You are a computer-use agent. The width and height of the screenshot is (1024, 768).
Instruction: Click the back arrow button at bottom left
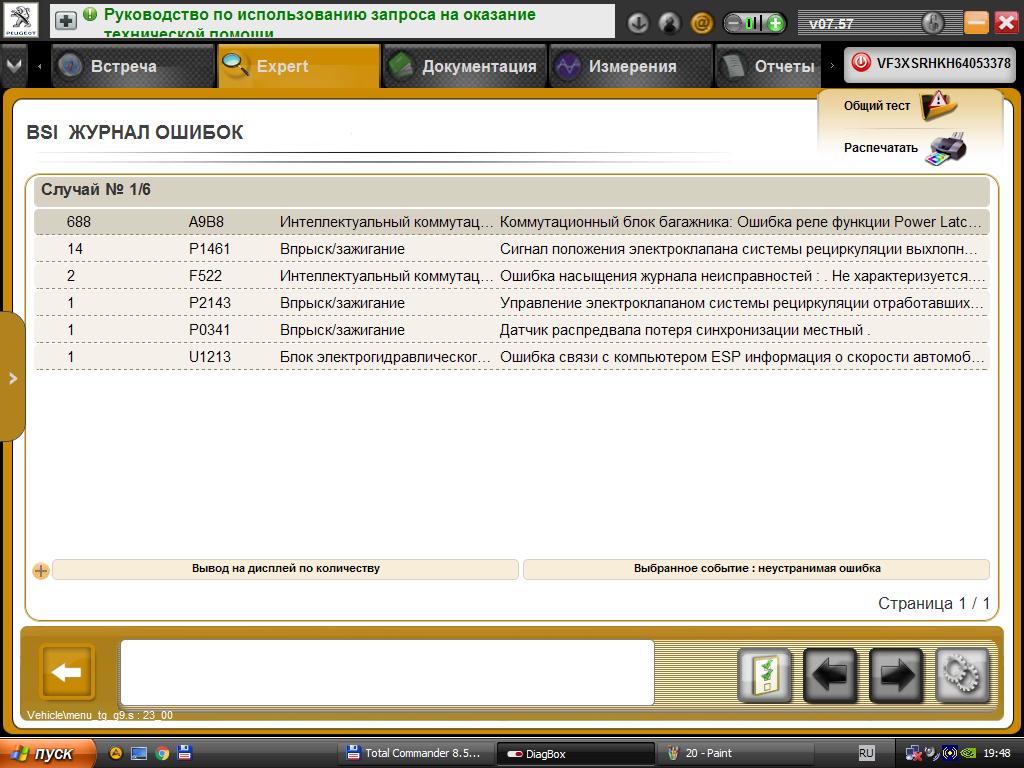[67, 672]
